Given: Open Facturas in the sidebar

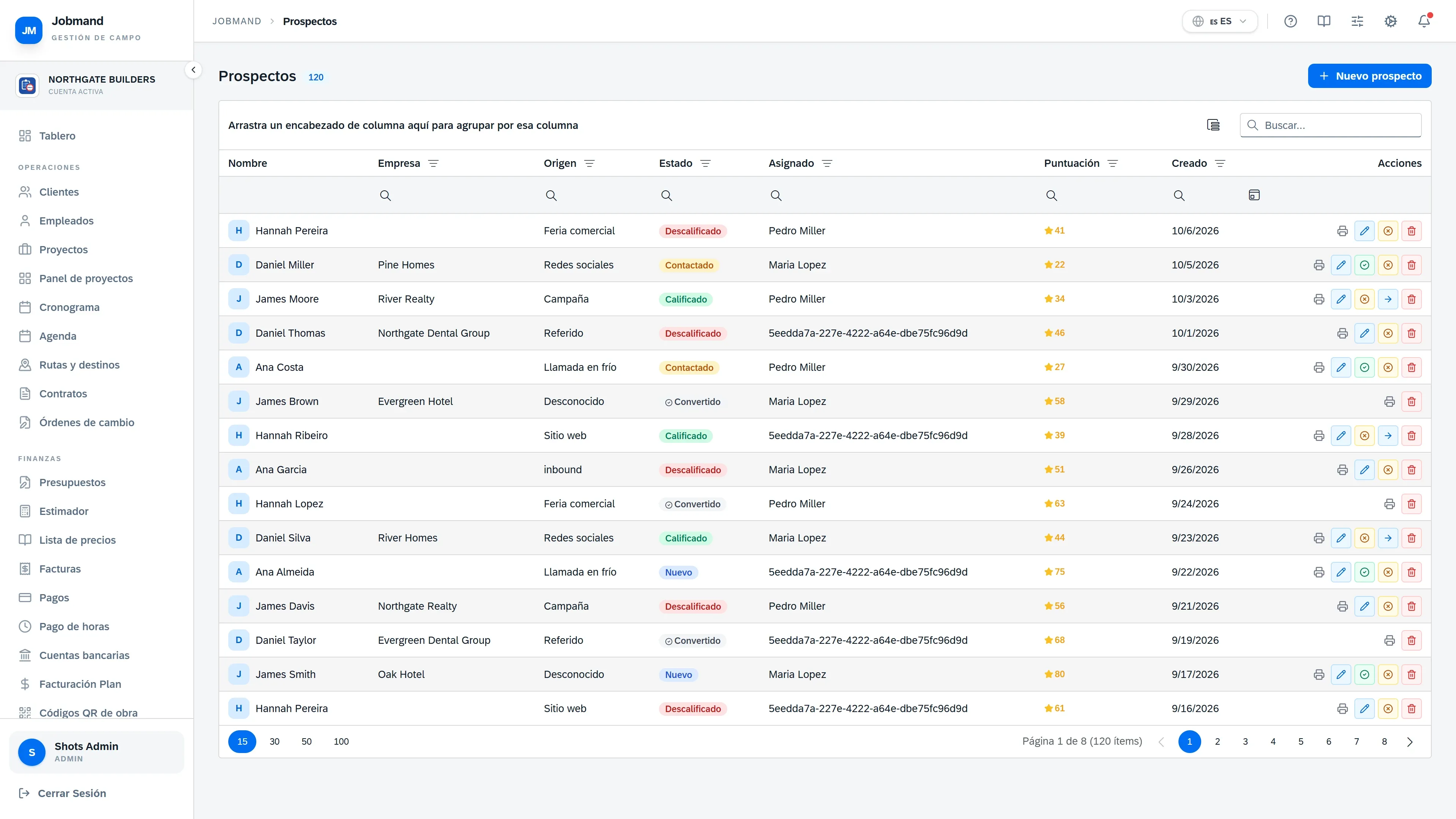Looking at the screenshot, I should pyautogui.click(x=97, y=569).
